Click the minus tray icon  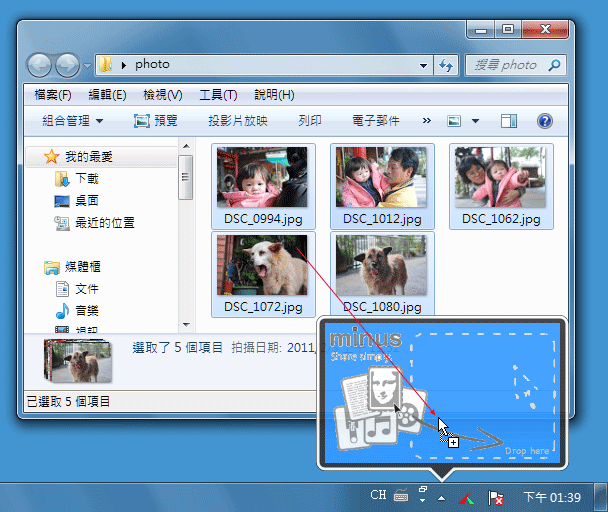pos(466,498)
